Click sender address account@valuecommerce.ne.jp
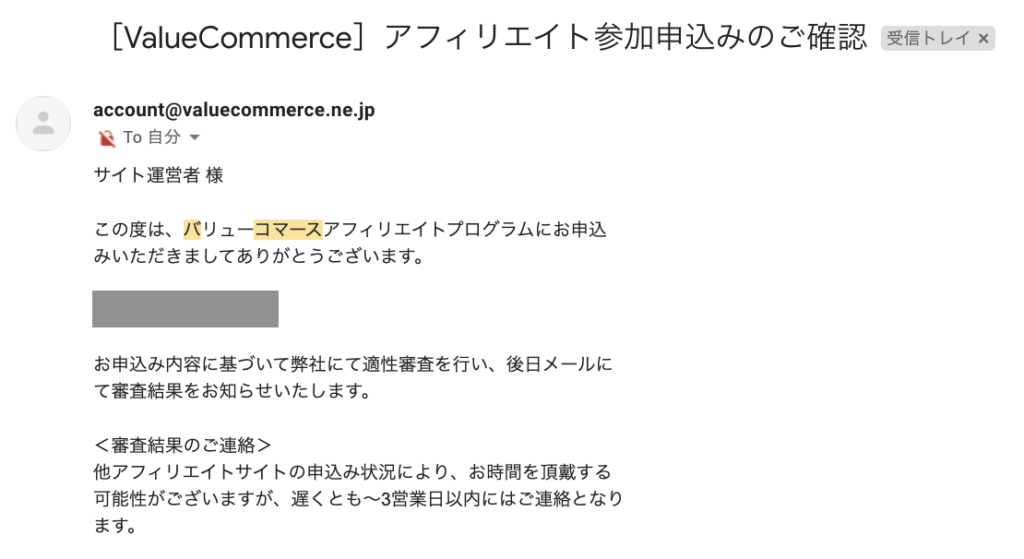The width and height of the screenshot is (1024, 559). 234,110
